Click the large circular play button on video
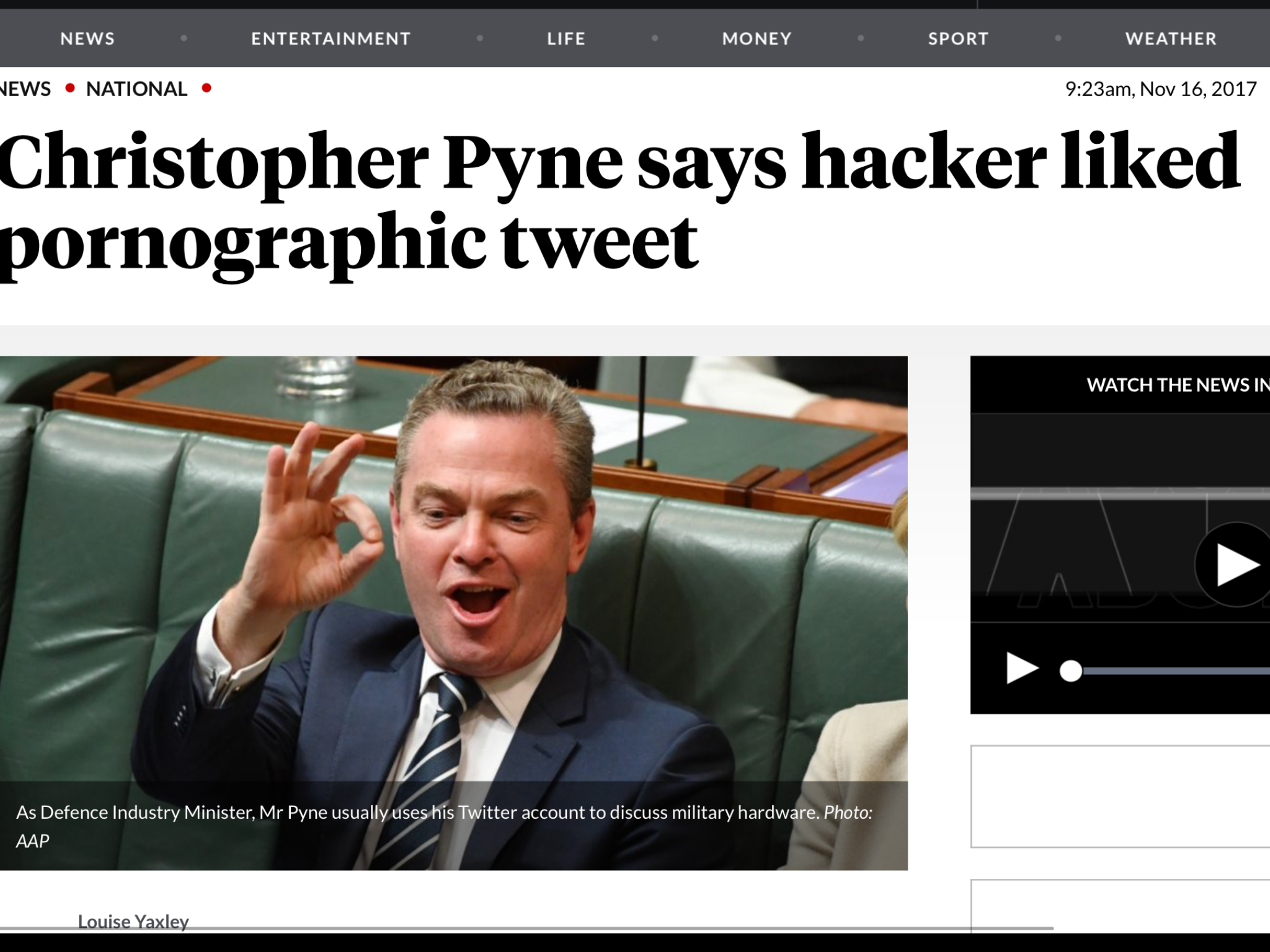 click(x=1232, y=565)
